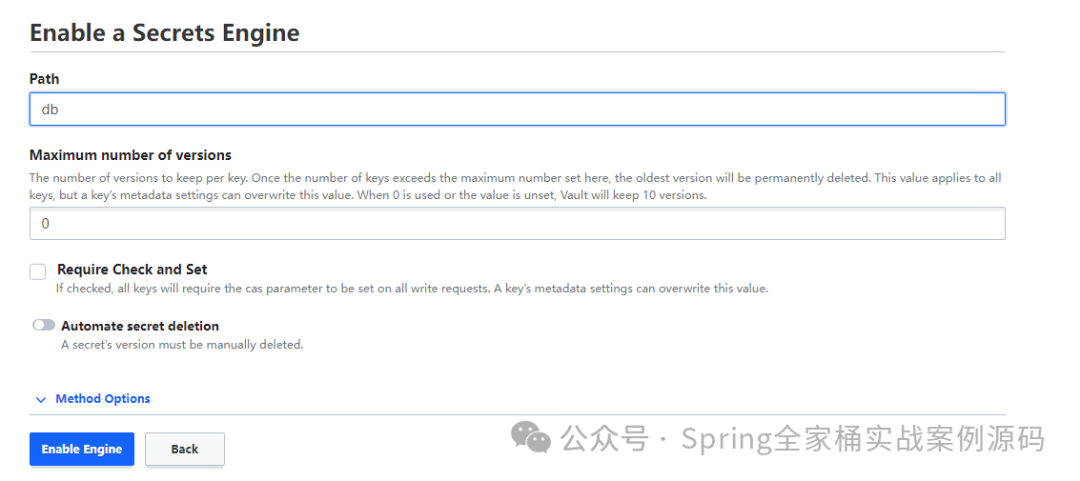1080x481 pixels.
Task: Click the Require Check and Set label
Action: [132, 269]
